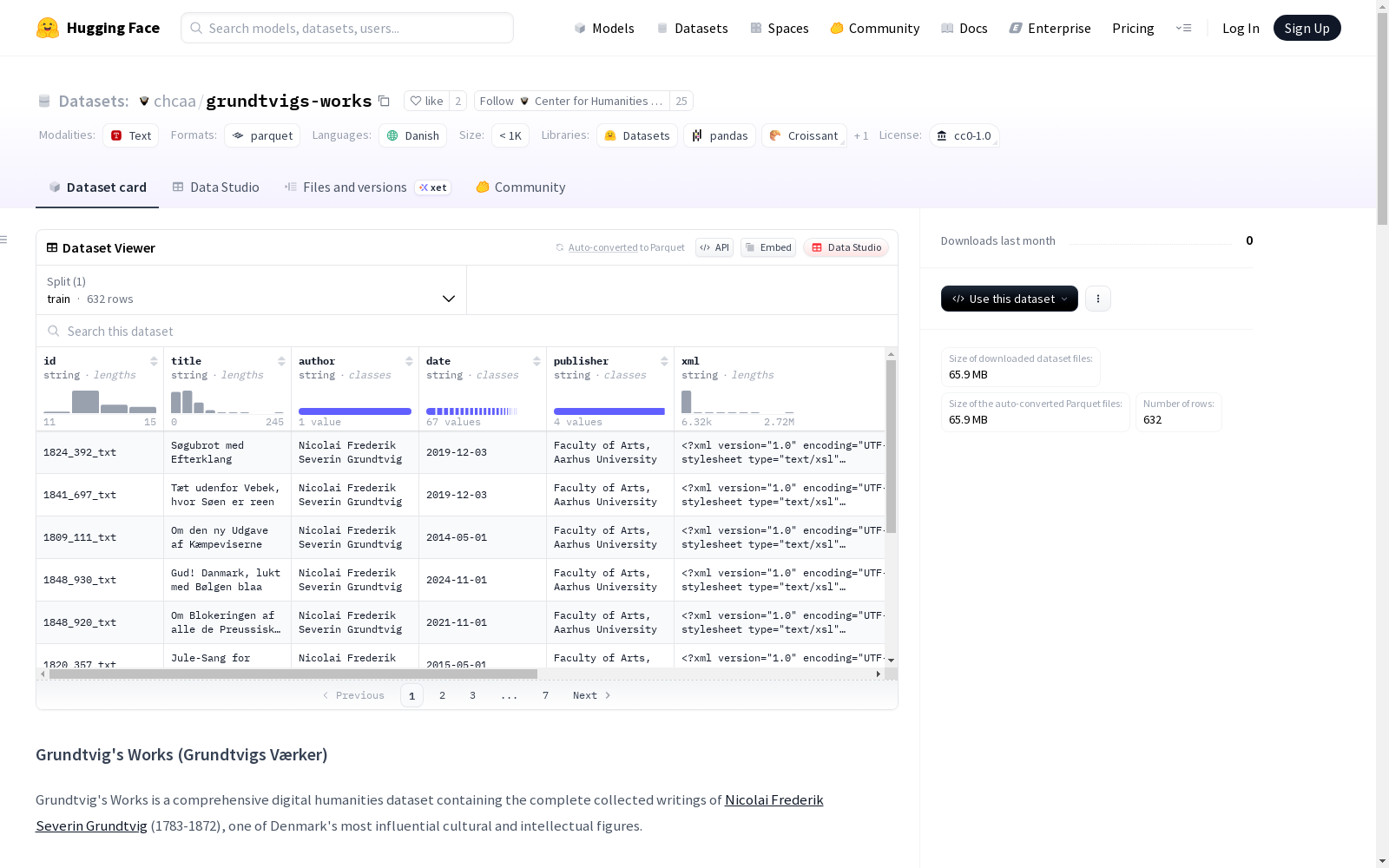Copy dataset name with the copy icon
The height and width of the screenshot is (868, 1389).
(x=384, y=101)
